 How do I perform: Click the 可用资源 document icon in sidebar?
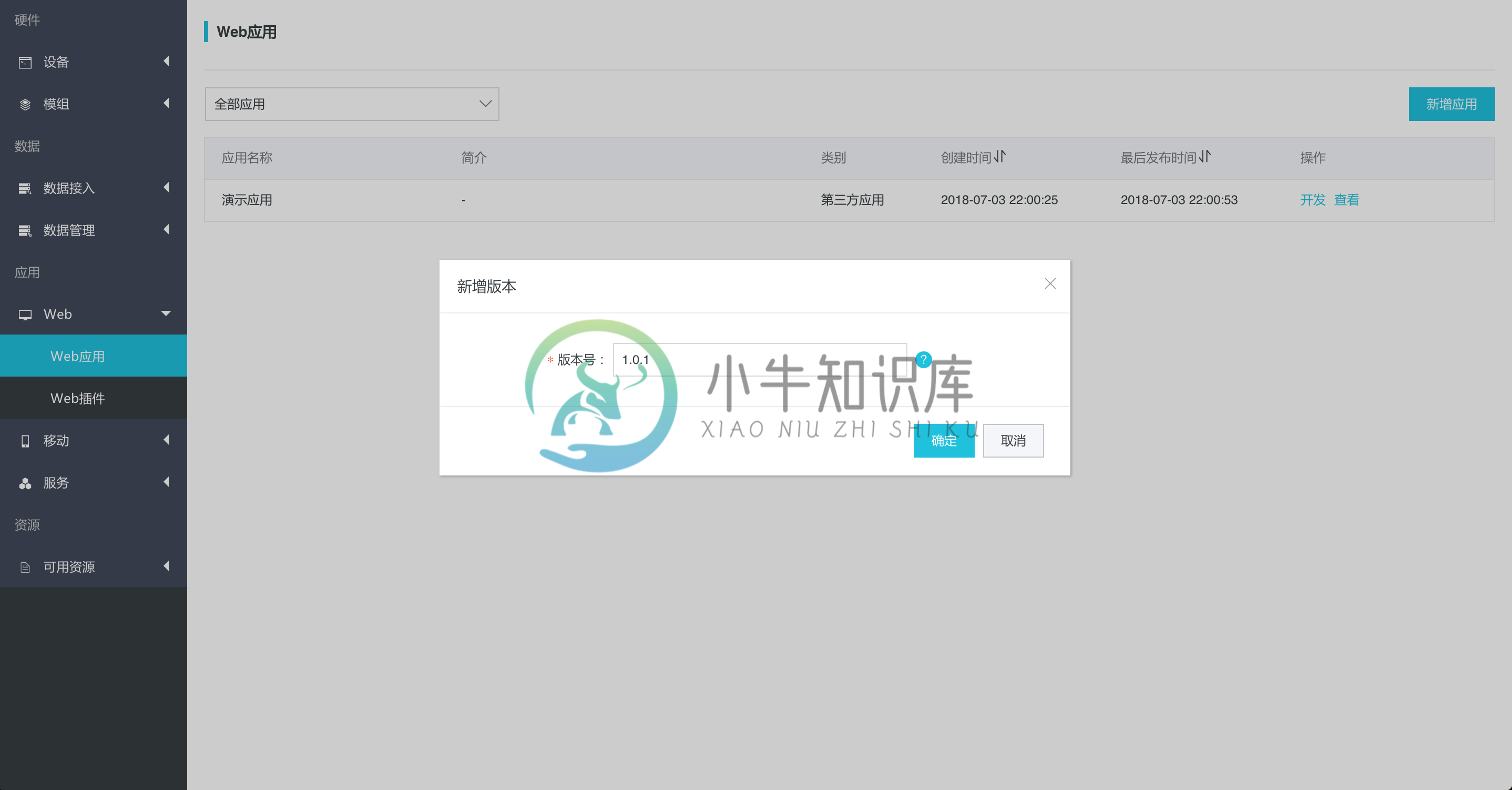pos(25,568)
